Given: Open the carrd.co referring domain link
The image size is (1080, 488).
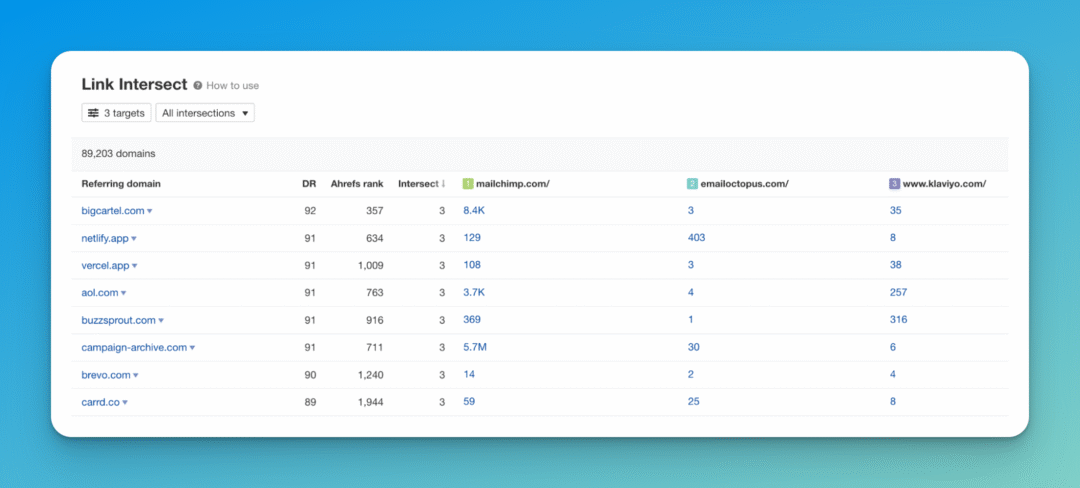Looking at the screenshot, I should [101, 402].
